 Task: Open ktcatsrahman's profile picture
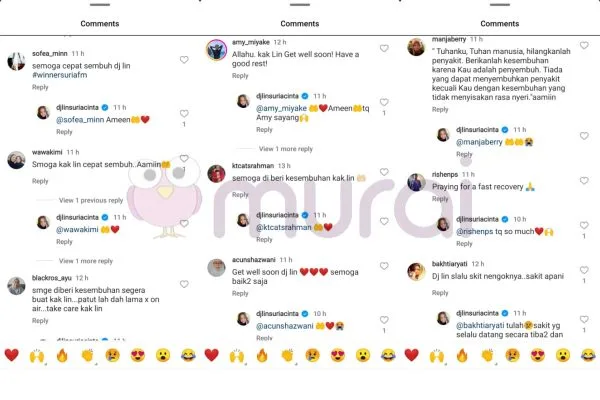pyautogui.click(x=216, y=174)
